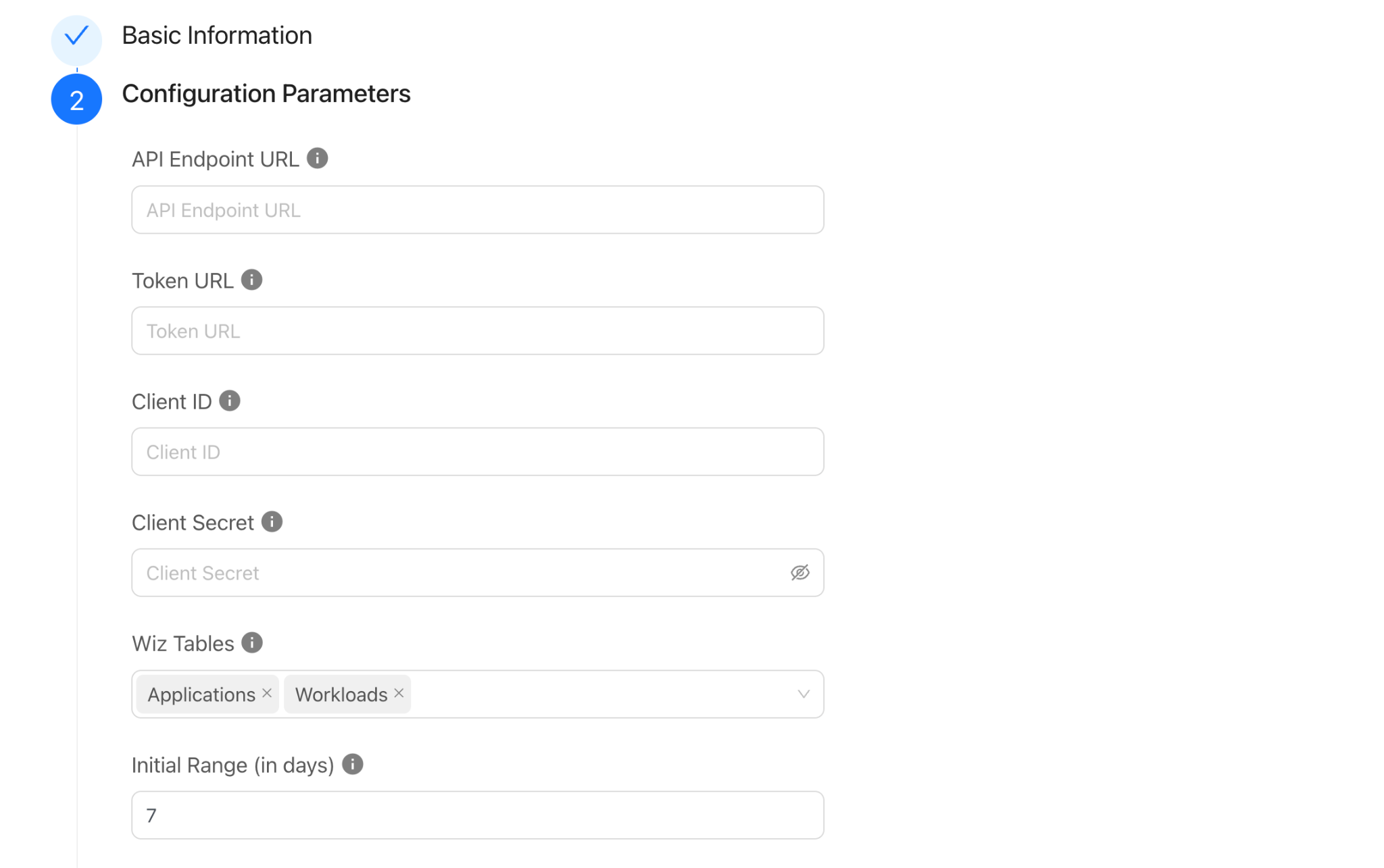Click the Client ID info icon
1384x868 pixels.
tap(230, 401)
